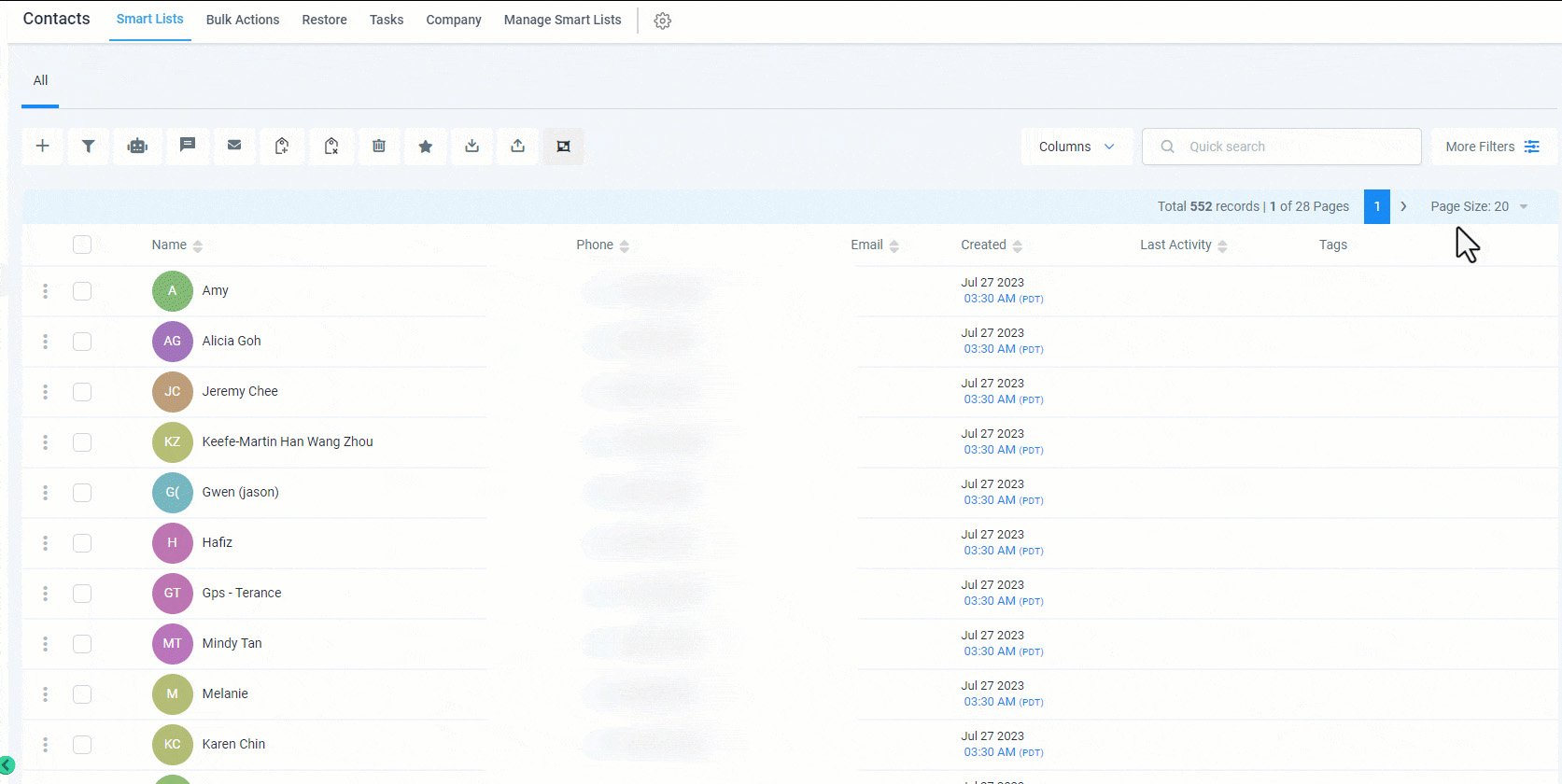1562x784 pixels.
Task: Delete contacts with trash icon
Action: pos(379,147)
